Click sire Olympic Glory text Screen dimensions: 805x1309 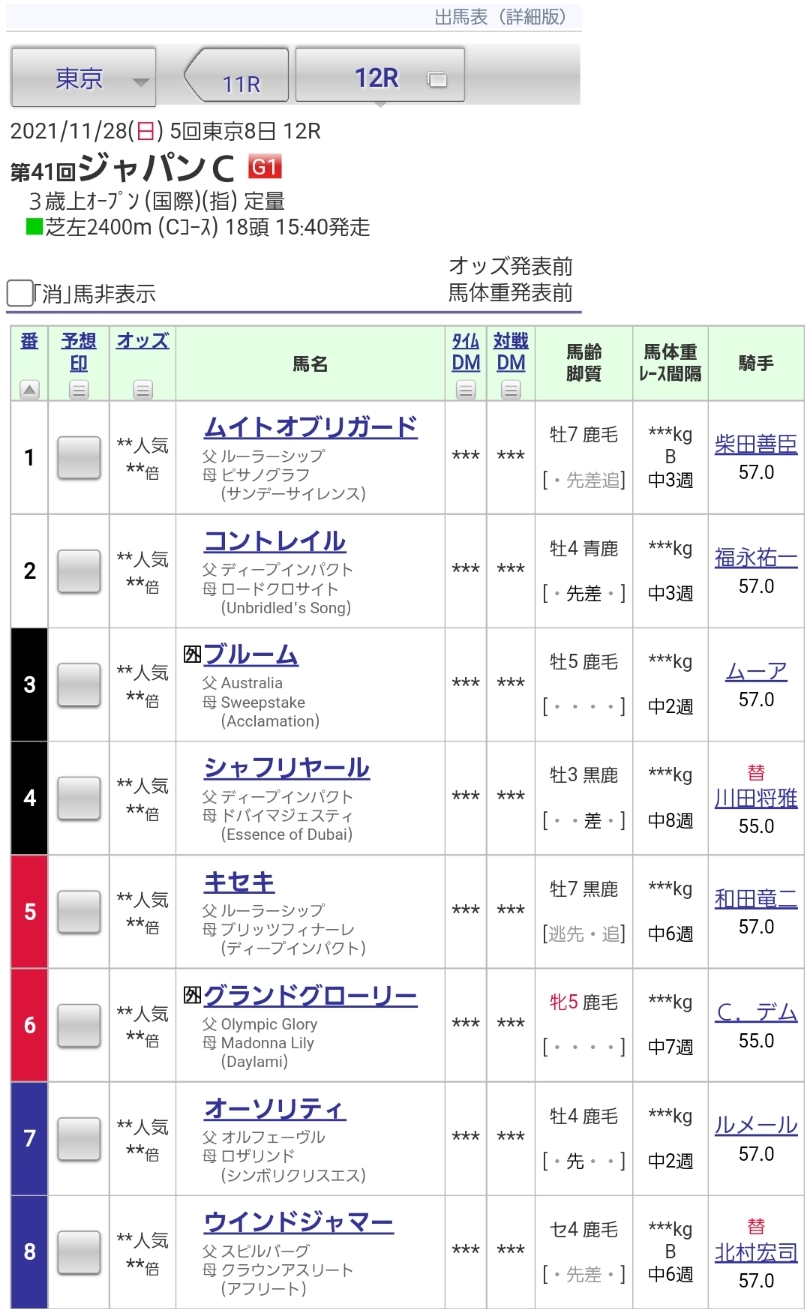coord(269,1024)
